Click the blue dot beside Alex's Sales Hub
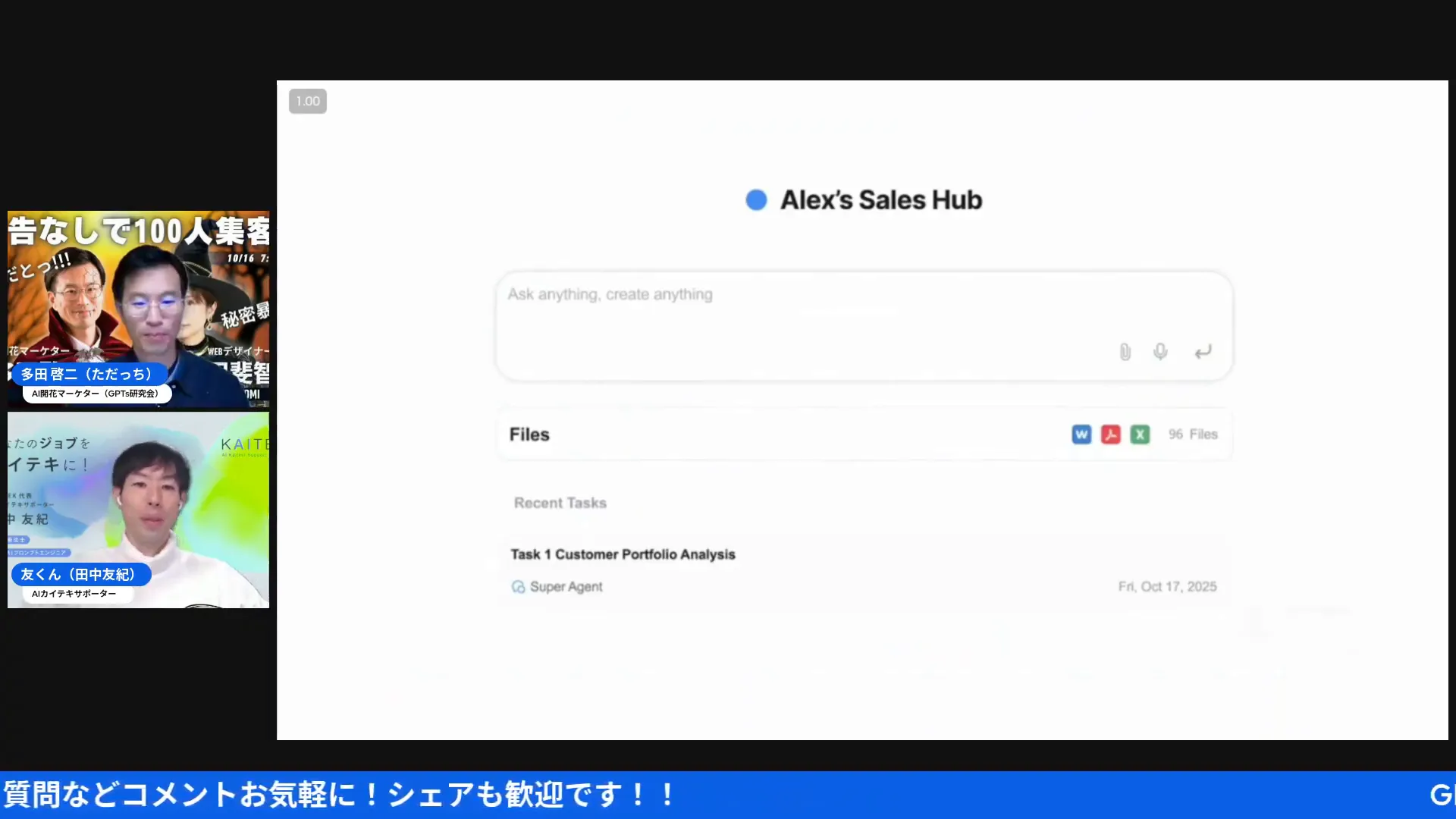Image resolution: width=1456 pixels, height=819 pixels. click(756, 199)
